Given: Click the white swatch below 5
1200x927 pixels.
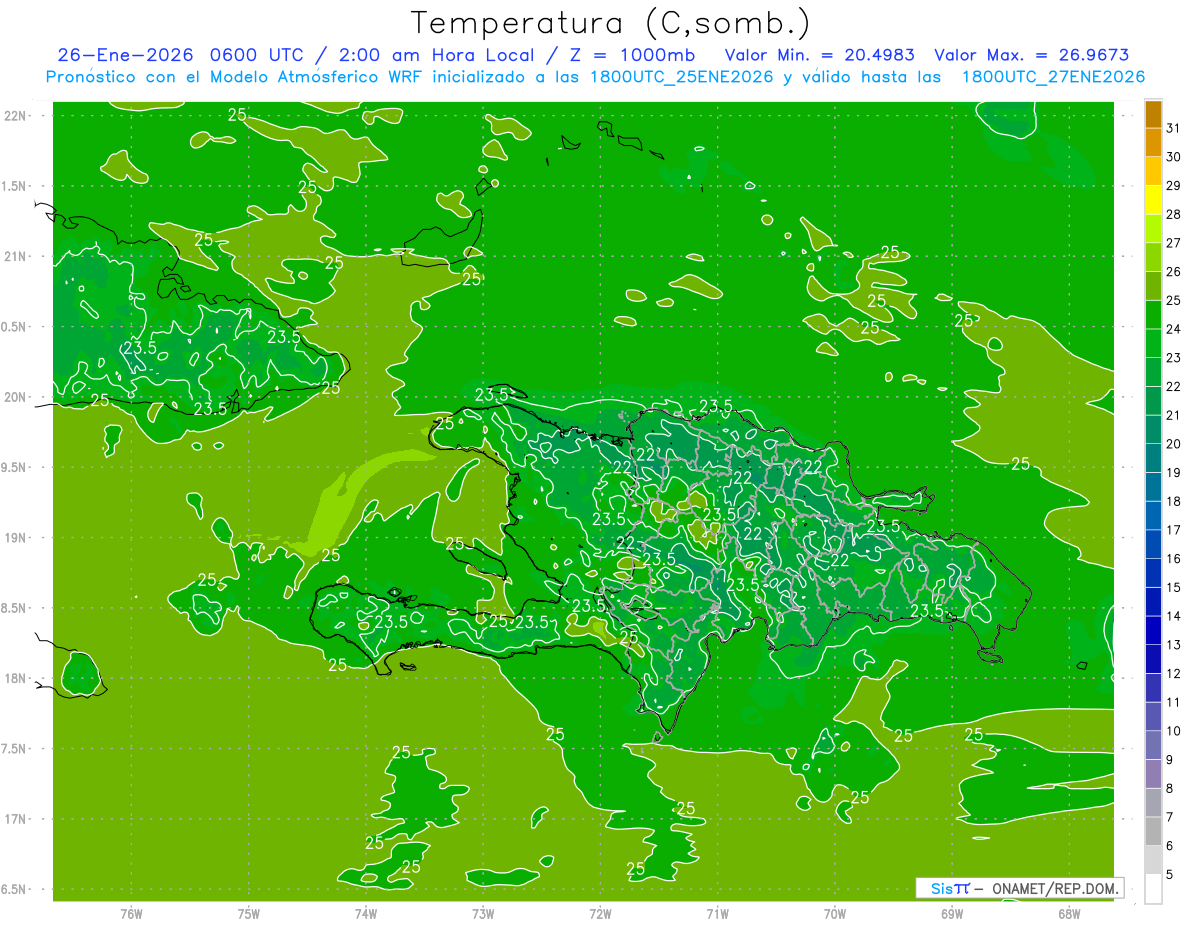Looking at the screenshot, I should coord(1153,889).
